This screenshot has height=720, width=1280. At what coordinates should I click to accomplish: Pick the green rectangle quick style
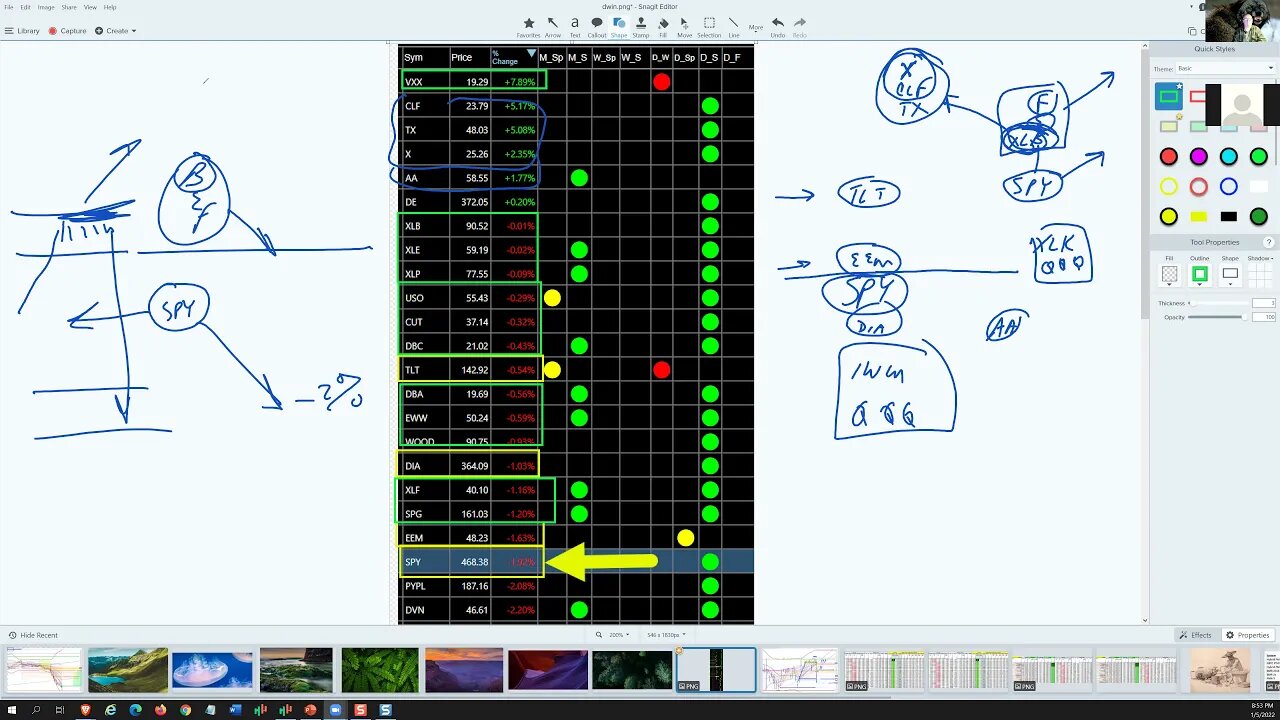[1169, 96]
